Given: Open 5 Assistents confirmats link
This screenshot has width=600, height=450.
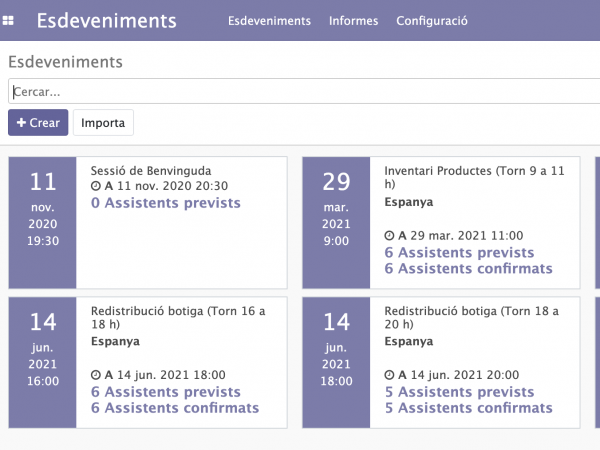Looking at the screenshot, I should pos(468,408).
